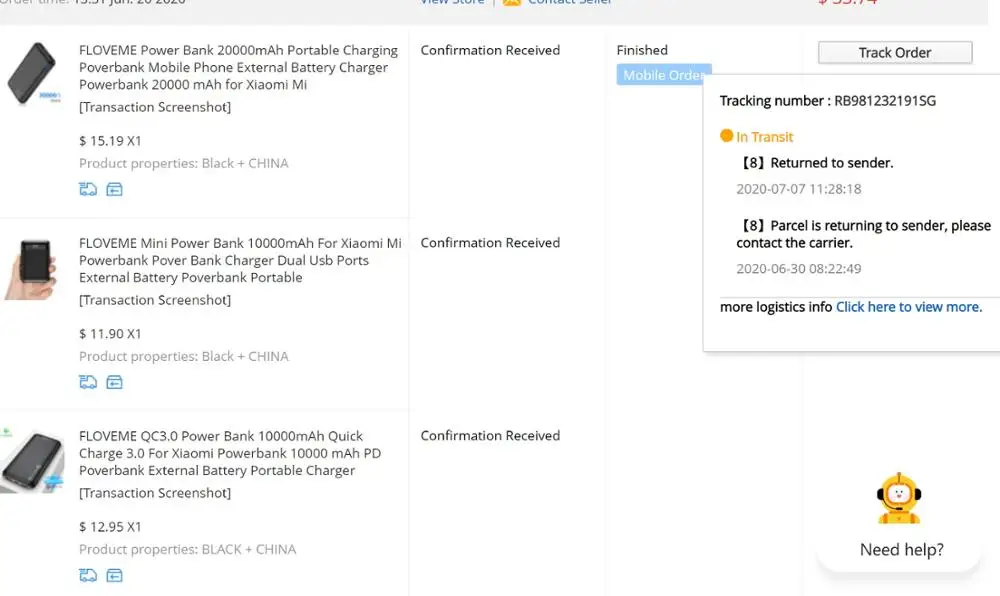Click 'Product properties: BLACK + CHINA' on the QC3.0 item
The height and width of the screenshot is (596, 1000).
(x=188, y=549)
